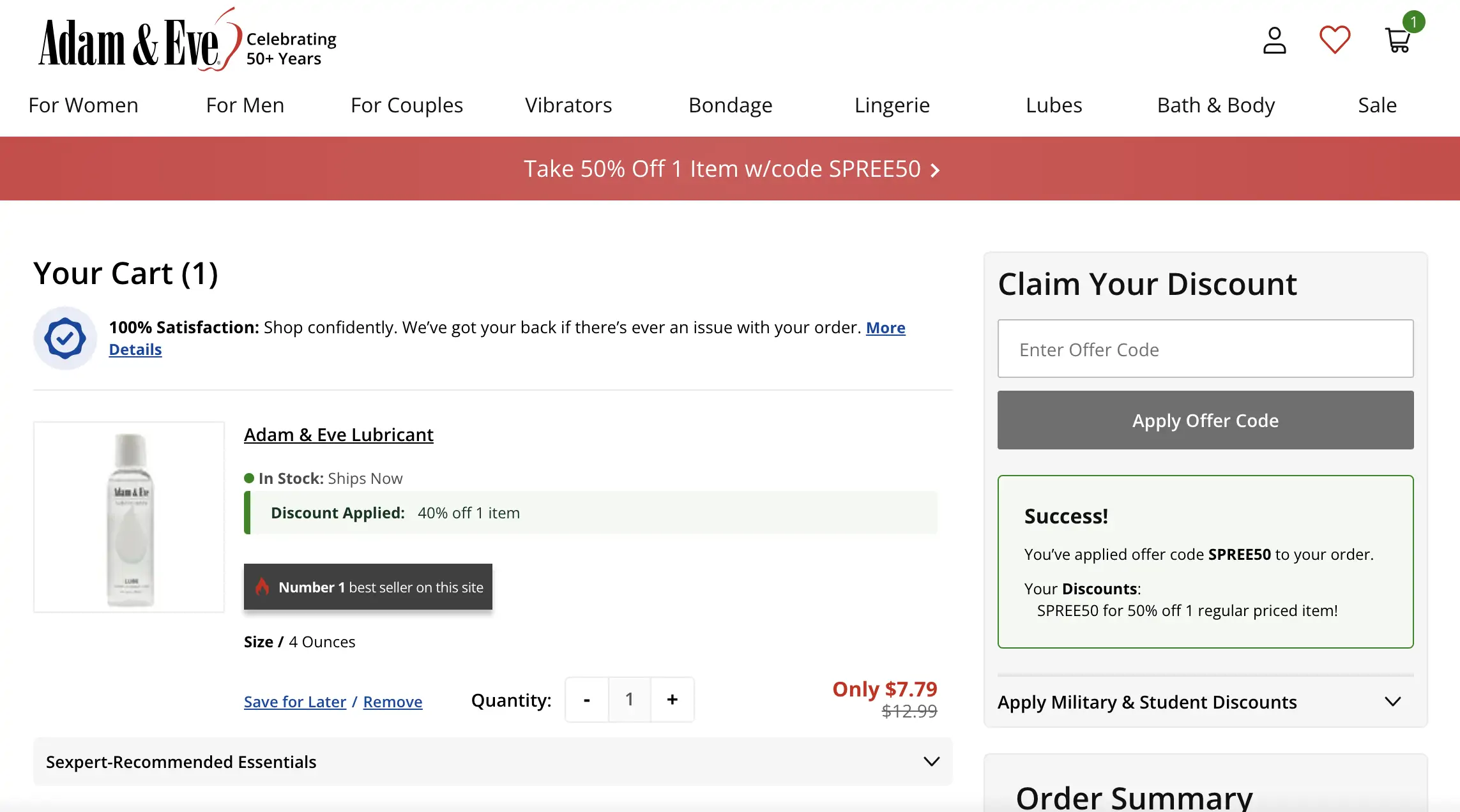Viewport: 1460px width, 812px height.
Task: Click the Adam & Eve logo
Action: click(x=140, y=41)
